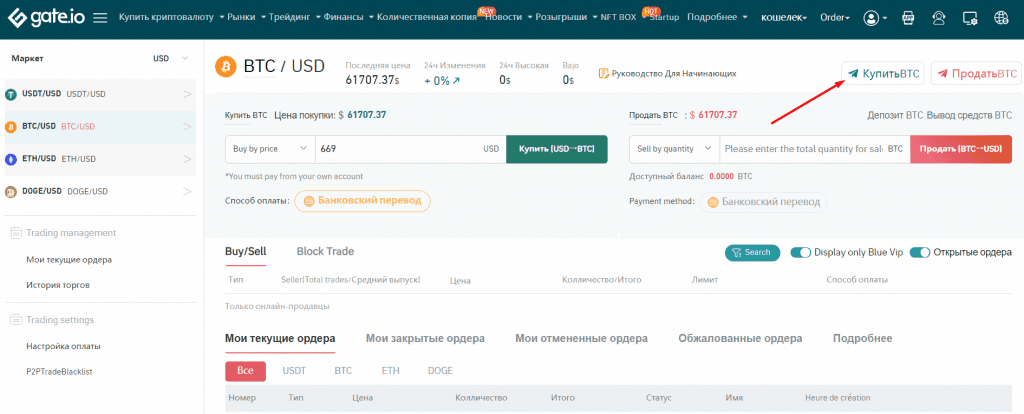This screenshot has height=414, width=1024.
Task: Open История торгов in sidebar
Action: pyautogui.click(x=58, y=285)
